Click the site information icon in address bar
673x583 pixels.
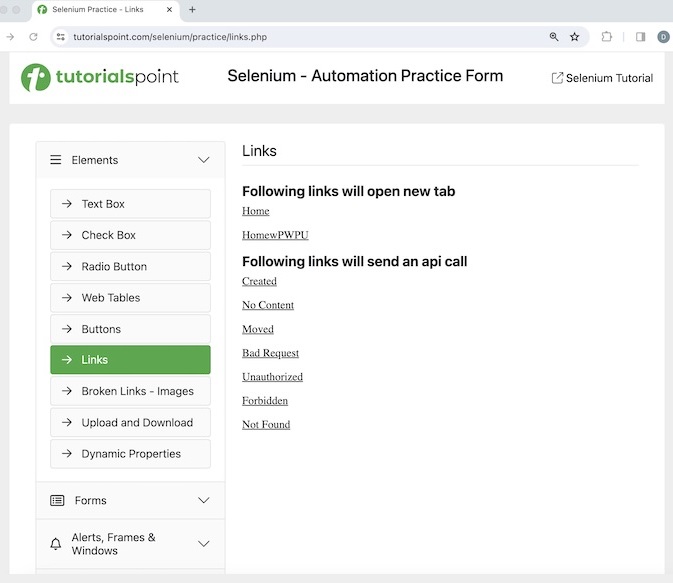60,37
